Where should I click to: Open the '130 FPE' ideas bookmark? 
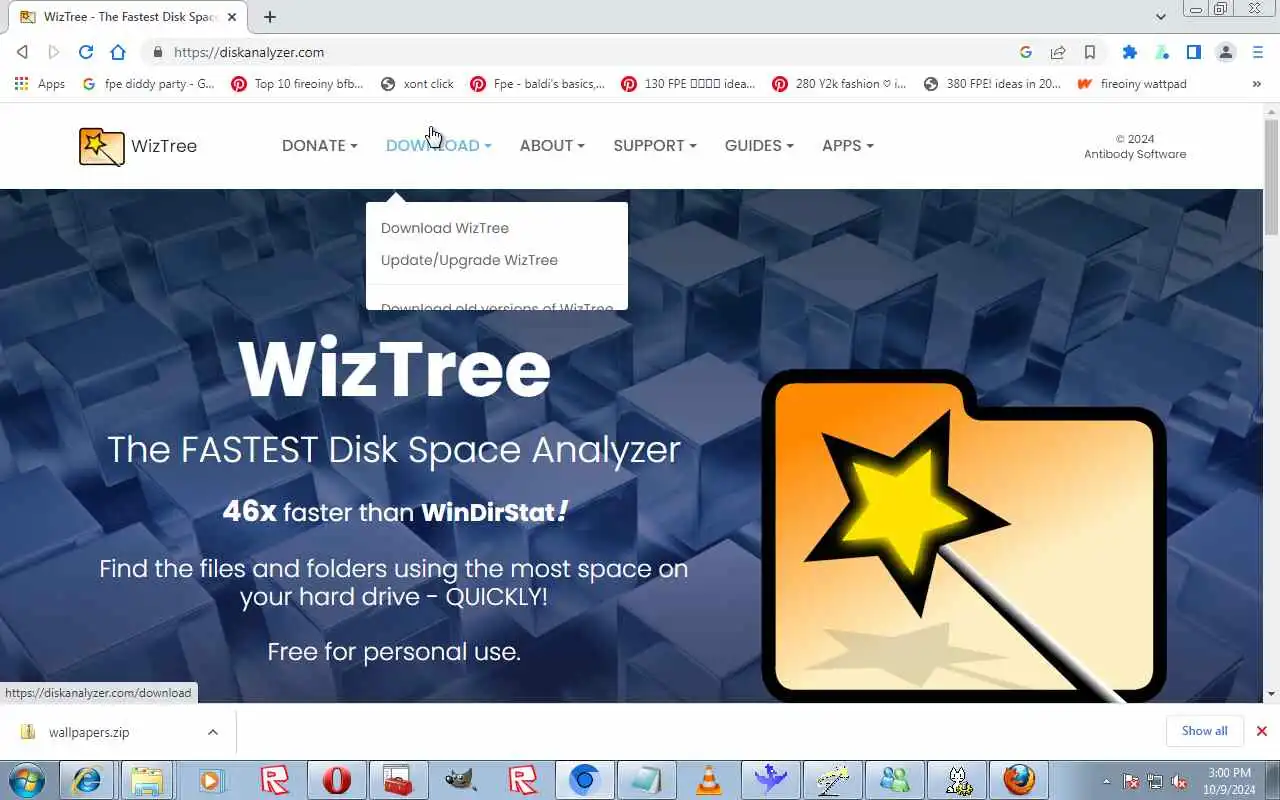[688, 84]
